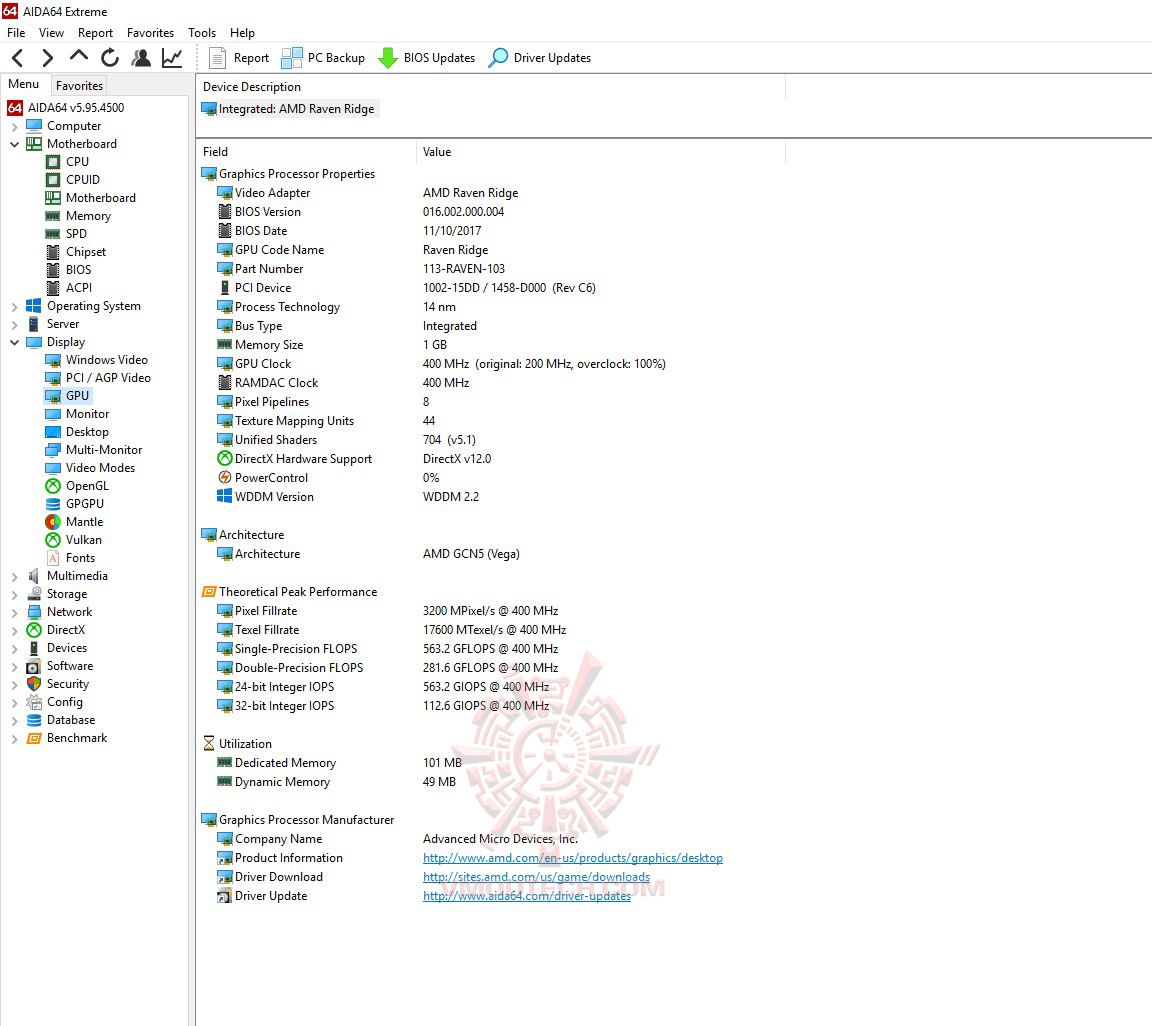This screenshot has width=1152, height=1026.
Task: Collapse the Motherboard tree node
Action: tap(14, 144)
